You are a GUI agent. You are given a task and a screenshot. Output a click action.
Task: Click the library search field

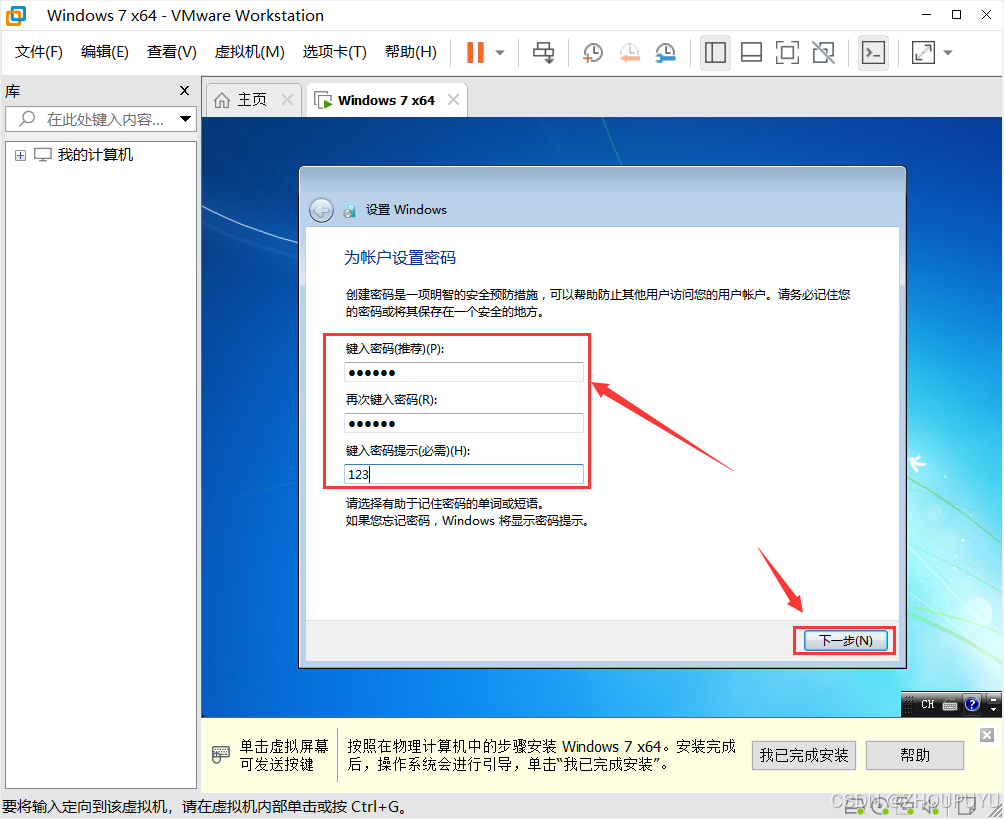pos(101,119)
